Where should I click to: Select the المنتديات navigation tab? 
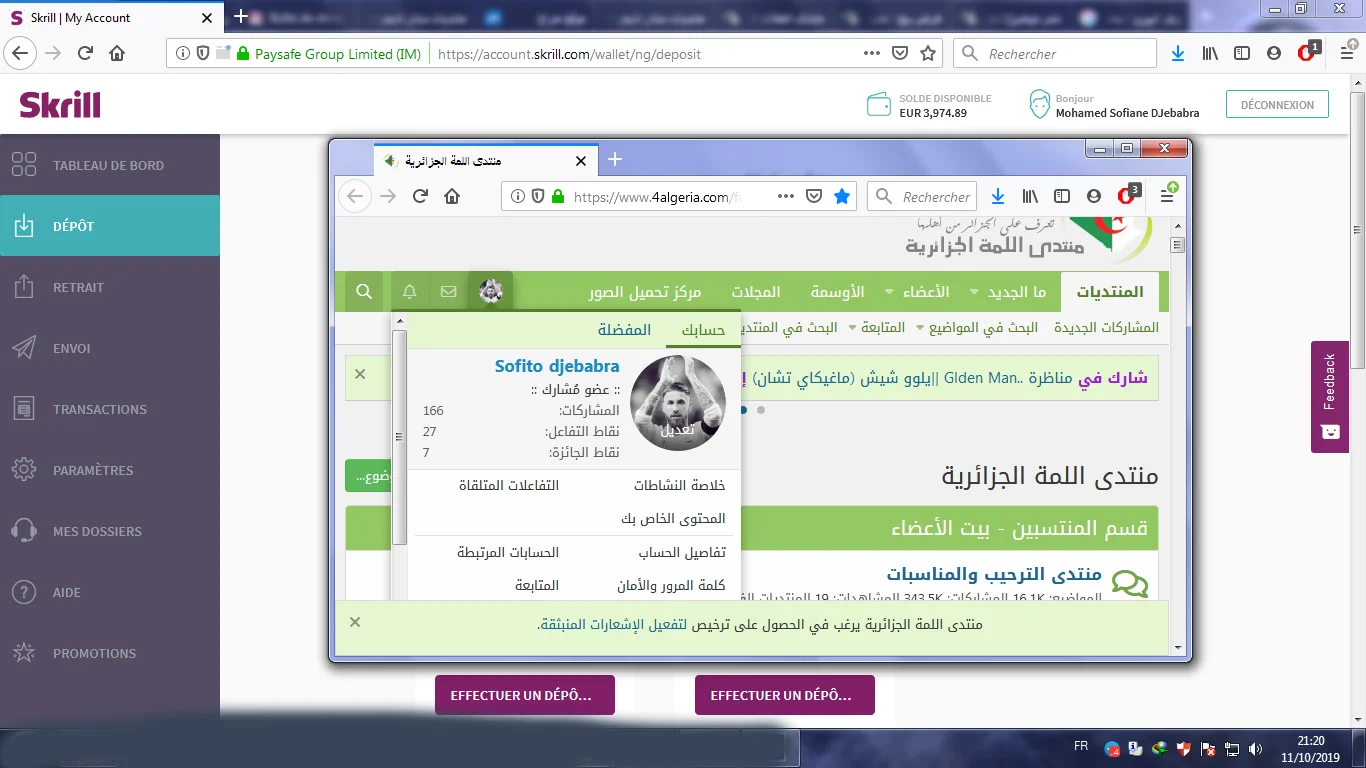(x=1109, y=292)
